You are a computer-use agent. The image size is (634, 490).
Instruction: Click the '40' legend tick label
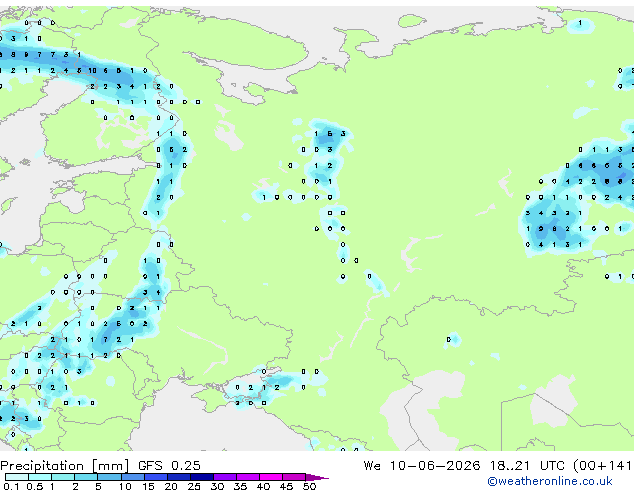point(263,486)
